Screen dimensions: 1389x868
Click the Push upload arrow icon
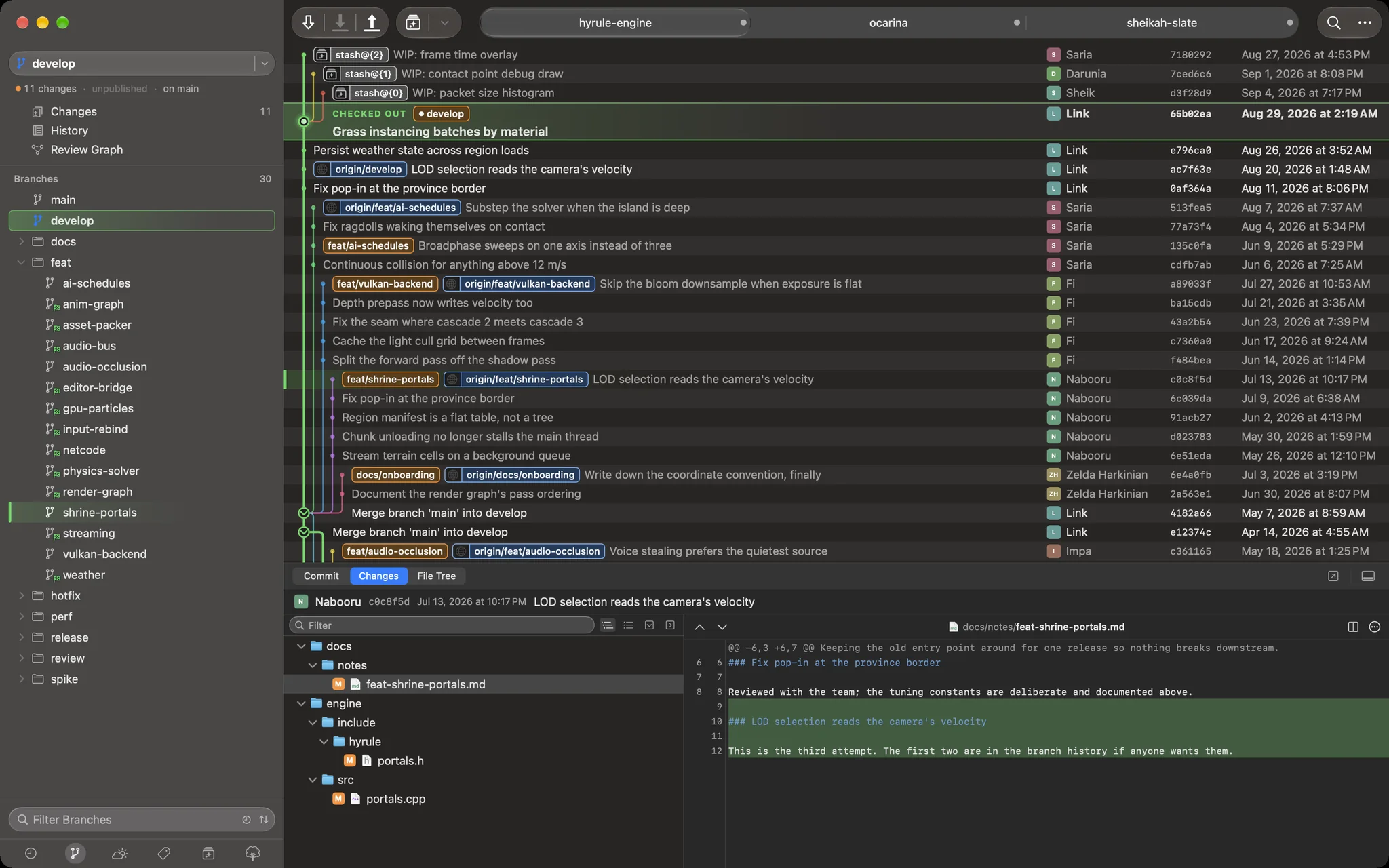point(372,22)
